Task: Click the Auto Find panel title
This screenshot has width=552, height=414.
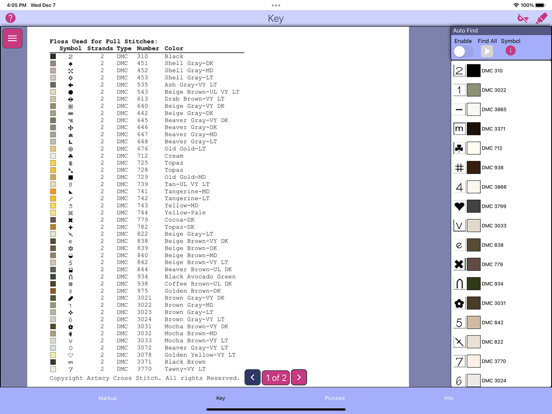Action: [x=465, y=31]
